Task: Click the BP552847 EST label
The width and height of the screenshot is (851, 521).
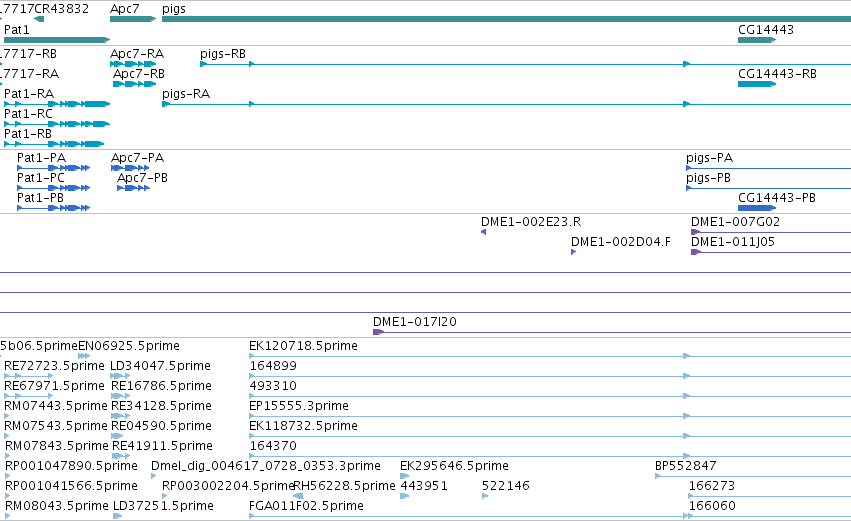Action: tap(685, 466)
